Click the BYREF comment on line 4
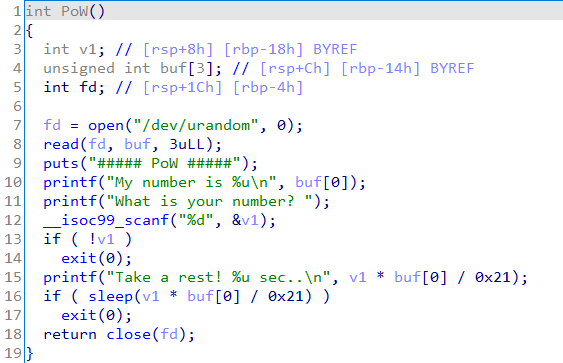Image resolution: width=563 pixels, height=363 pixels. [x=452, y=68]
